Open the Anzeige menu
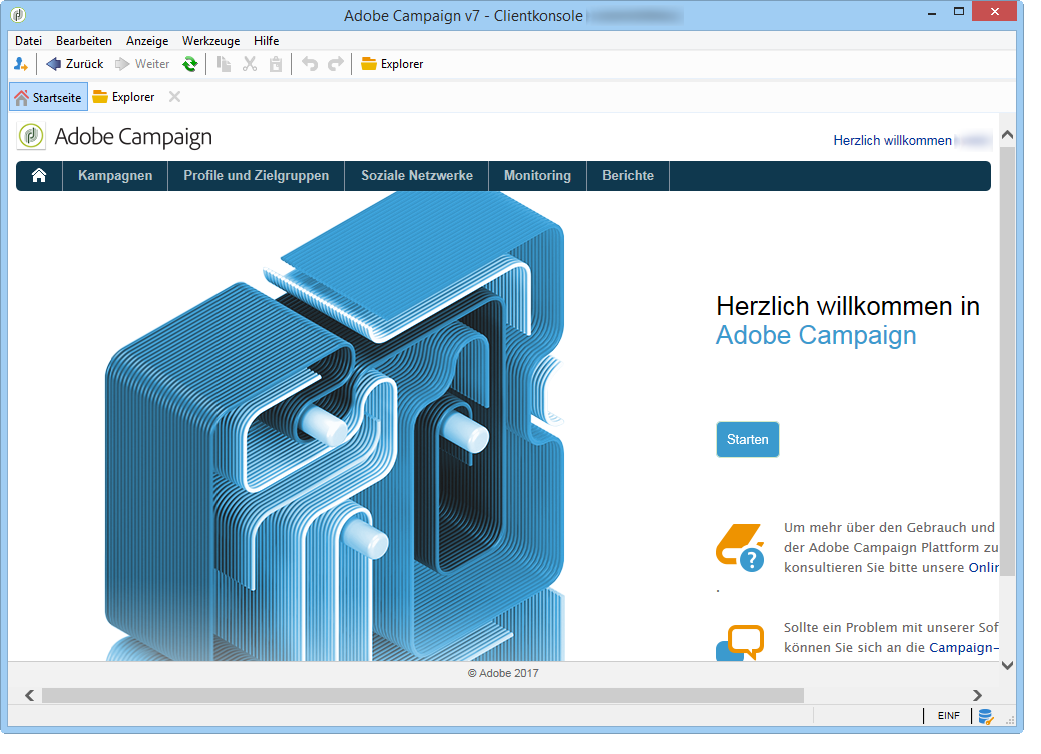The width and height of the screenshot is (1041, 754). click(x=147, y=41)
